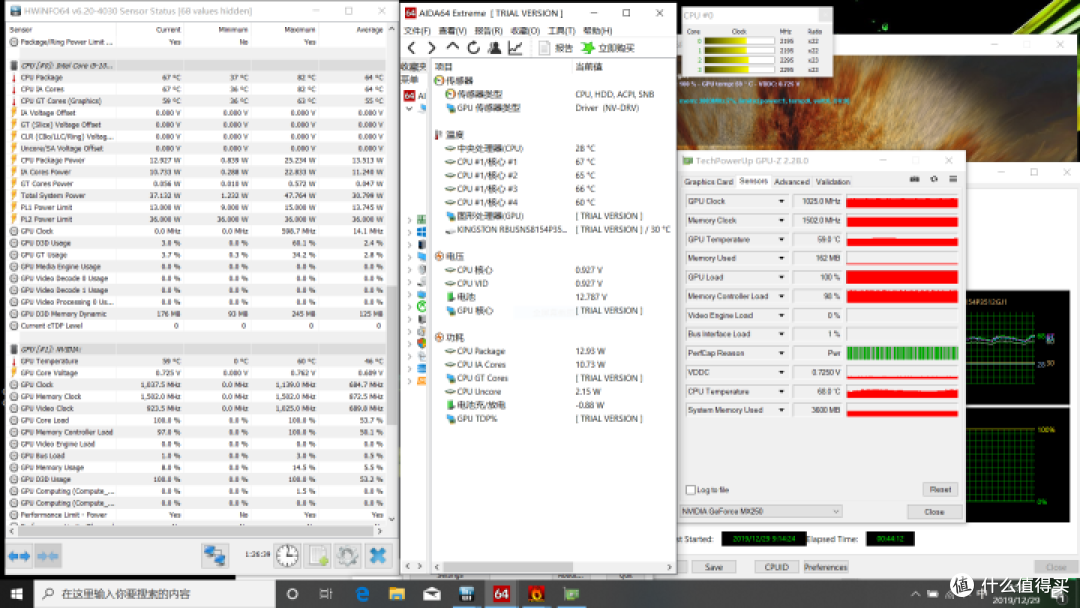Open Memory Clock sensor dropdown

782,220
